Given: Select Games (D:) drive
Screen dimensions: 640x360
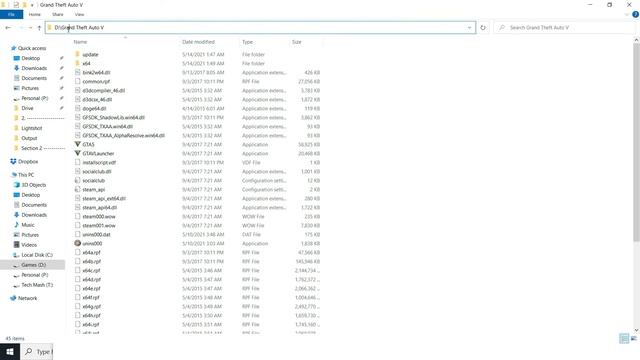Looking at the screenshot, I should click(33, 265).
